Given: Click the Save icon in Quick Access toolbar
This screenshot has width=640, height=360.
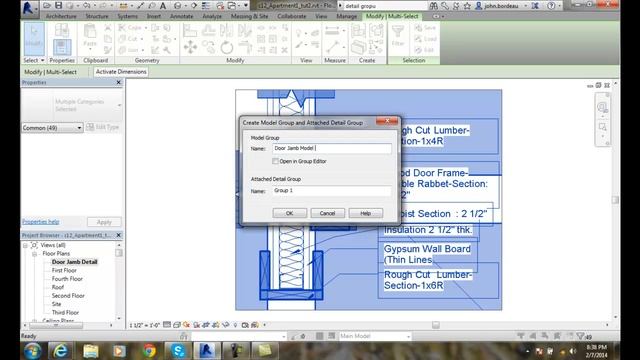Looking at the screenshot, I should (58, 6).
